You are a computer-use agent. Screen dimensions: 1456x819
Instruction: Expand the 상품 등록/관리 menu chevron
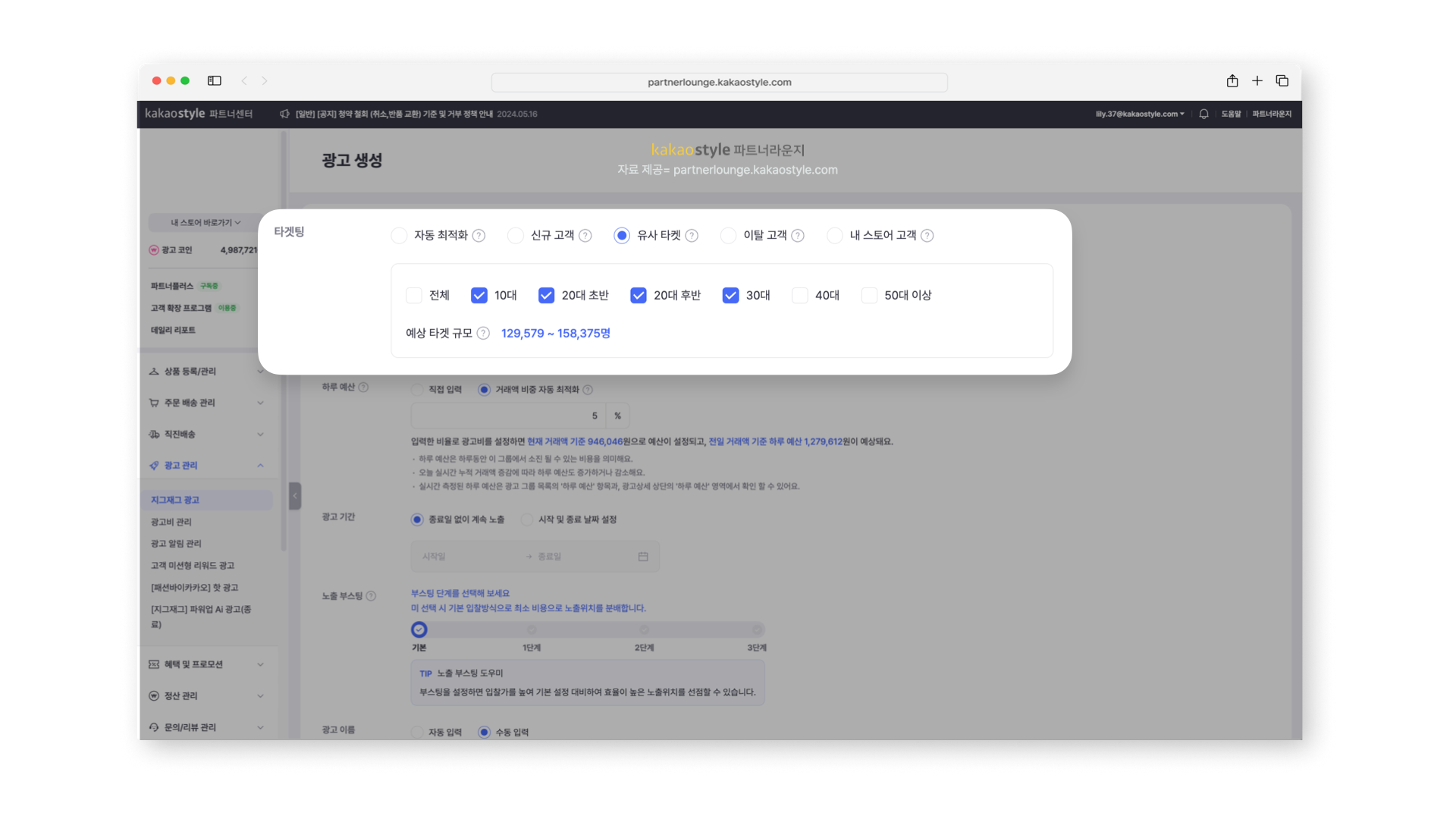[x=260, y=372]
